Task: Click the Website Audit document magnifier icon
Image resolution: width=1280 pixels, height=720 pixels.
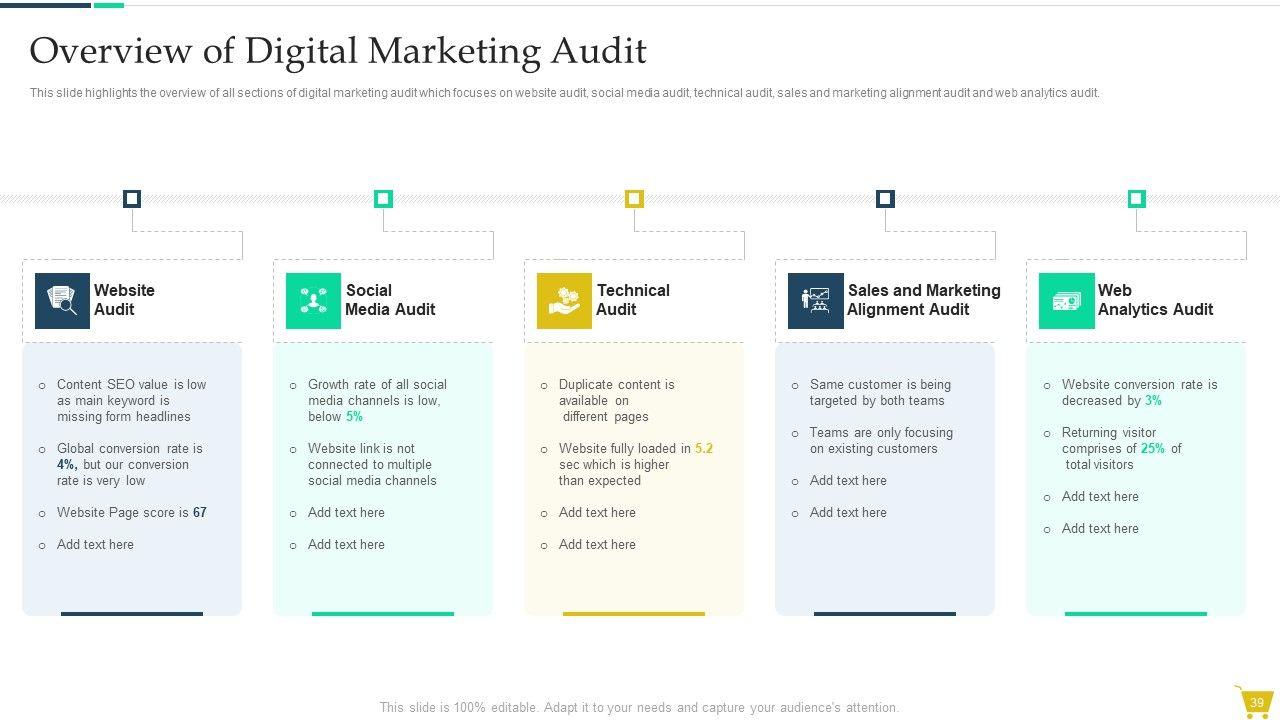Action: [x=62, y=301]
